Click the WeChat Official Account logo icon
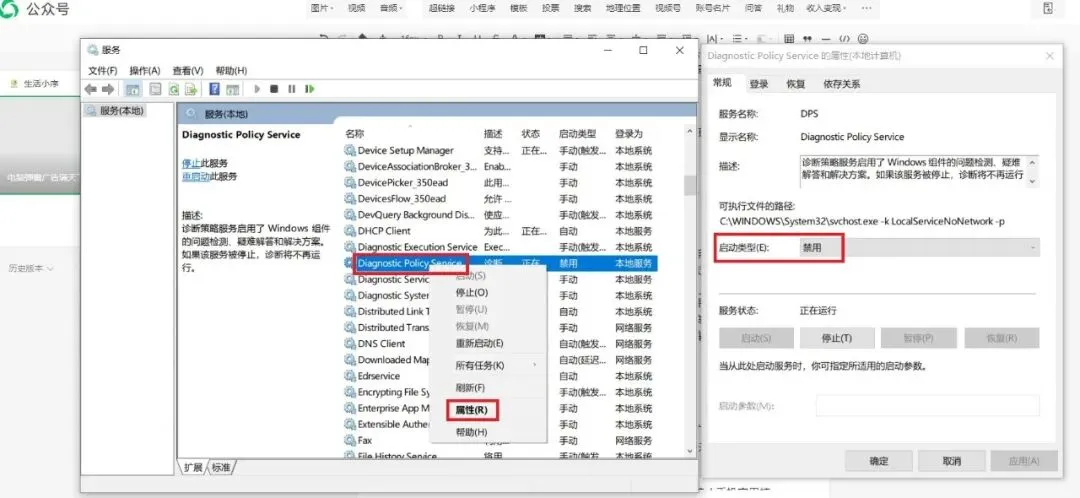The width and height of the screenshot is (1080, 498). click(10, 9)
